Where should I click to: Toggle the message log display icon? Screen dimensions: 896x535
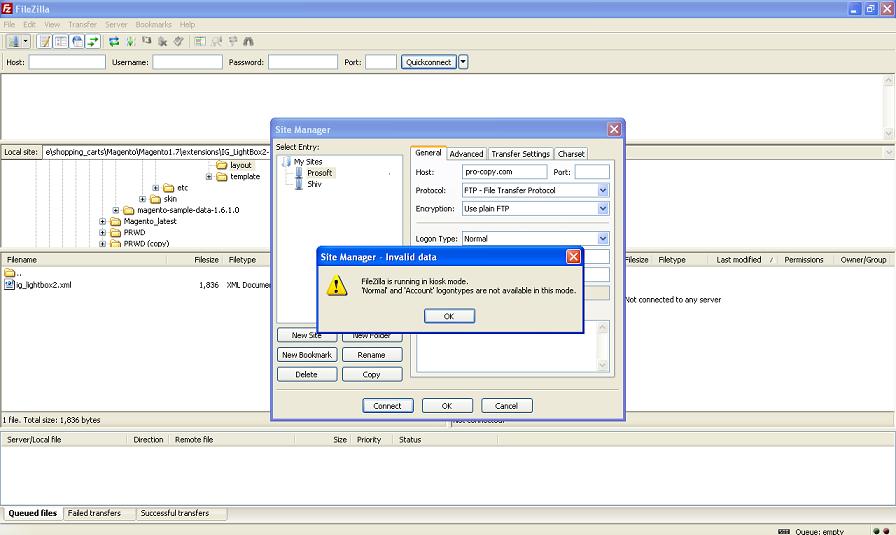45,41
